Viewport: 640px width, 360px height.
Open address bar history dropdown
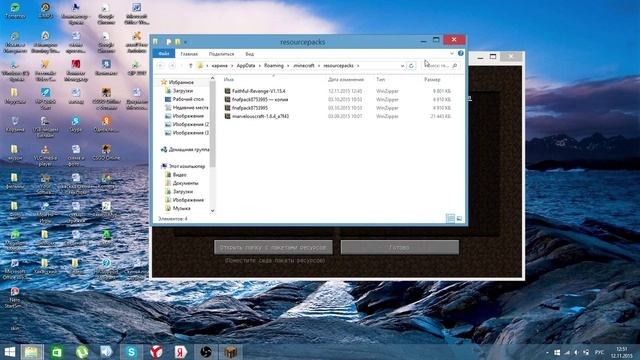402,66
